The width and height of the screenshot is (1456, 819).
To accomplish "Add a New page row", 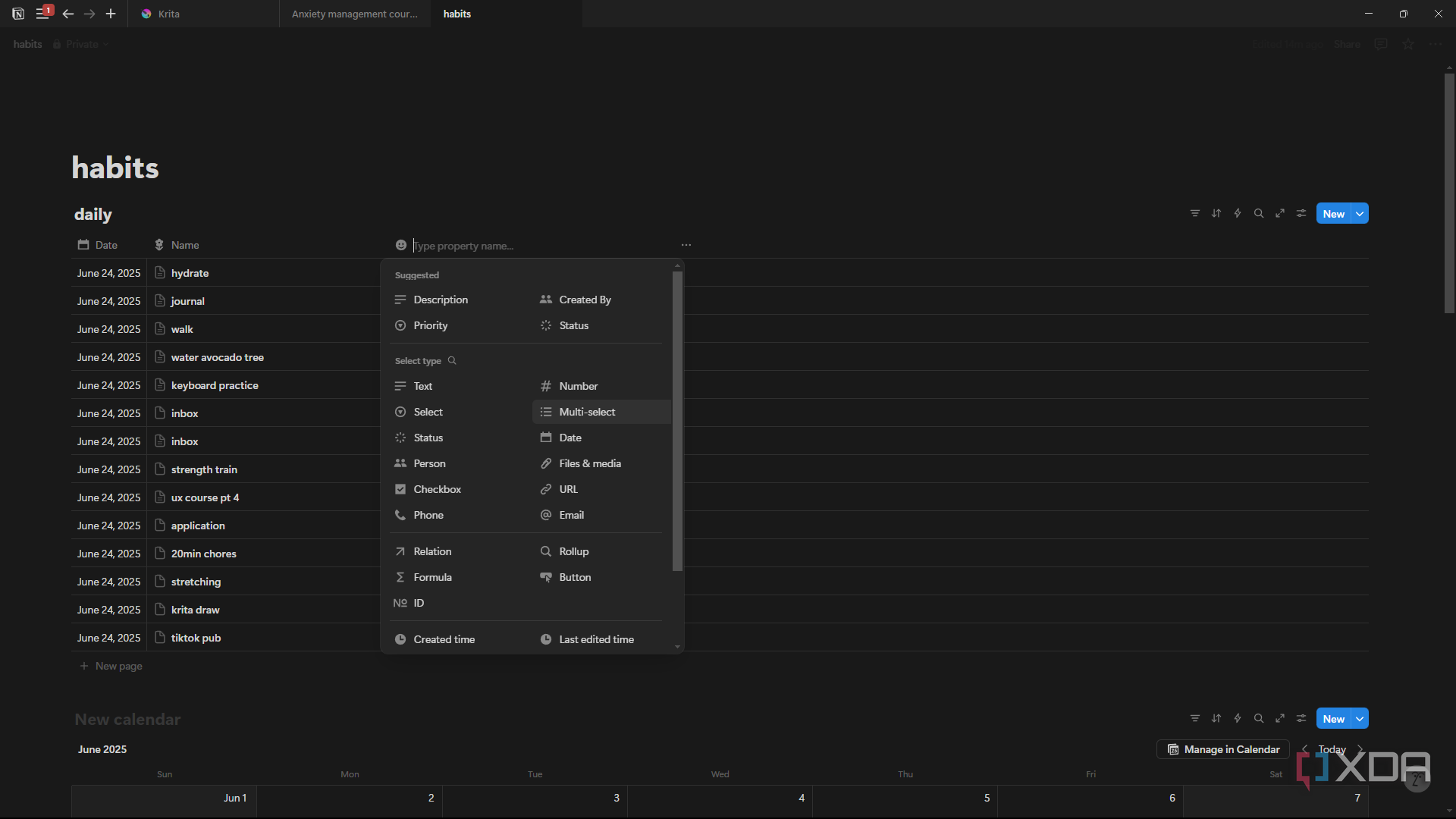I will tap(111, 666).
